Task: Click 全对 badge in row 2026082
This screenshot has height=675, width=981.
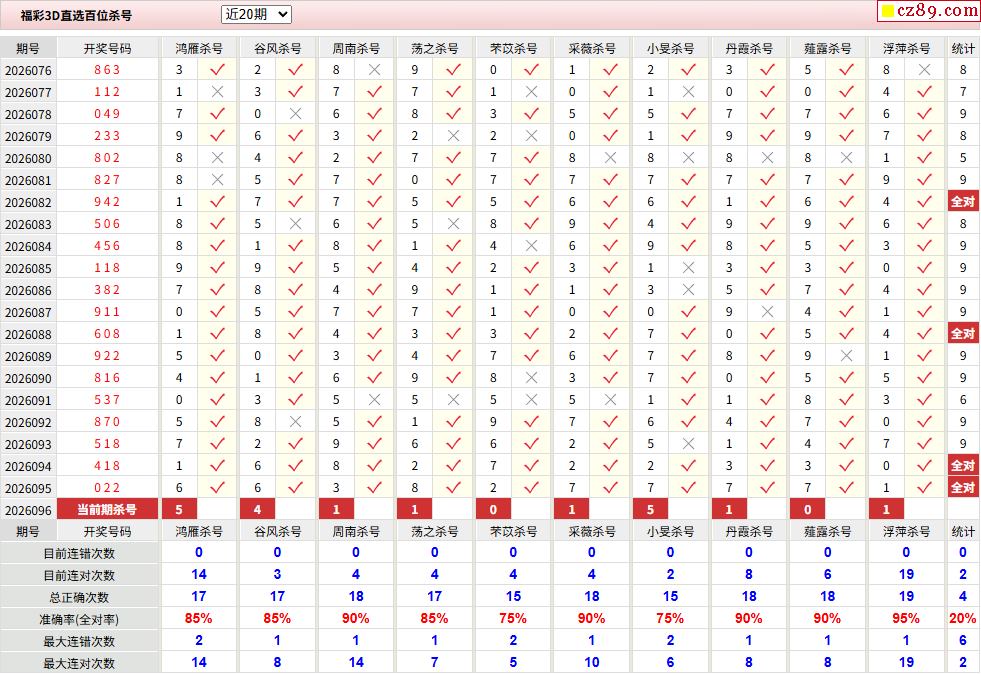Action: (963, 201)
